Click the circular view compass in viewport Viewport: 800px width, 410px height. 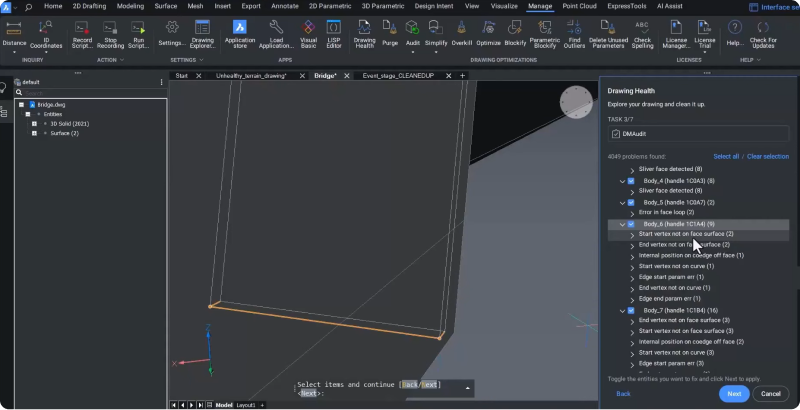coord(576,102)
